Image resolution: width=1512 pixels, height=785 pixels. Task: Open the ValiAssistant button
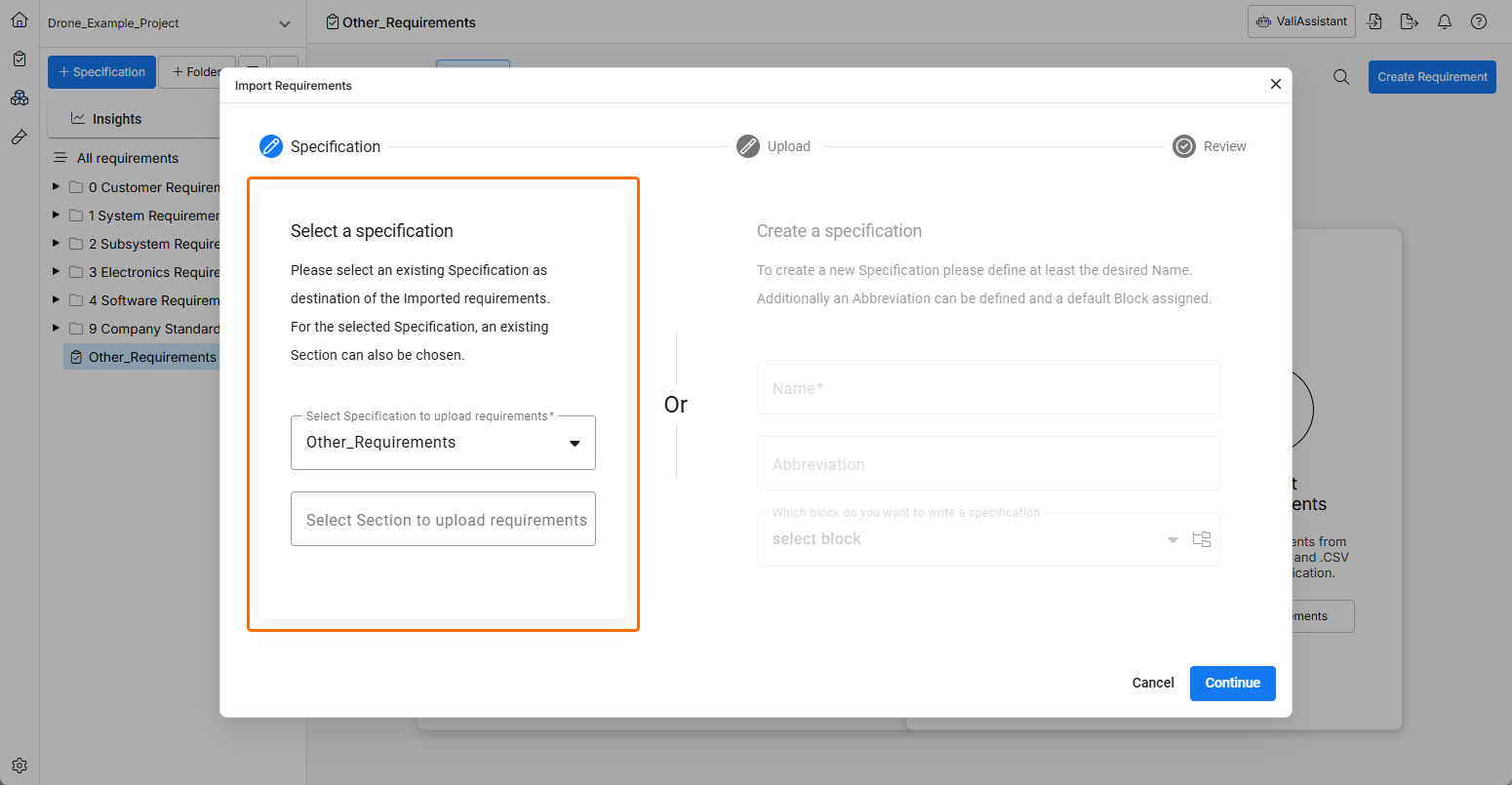pos(1301,21)
